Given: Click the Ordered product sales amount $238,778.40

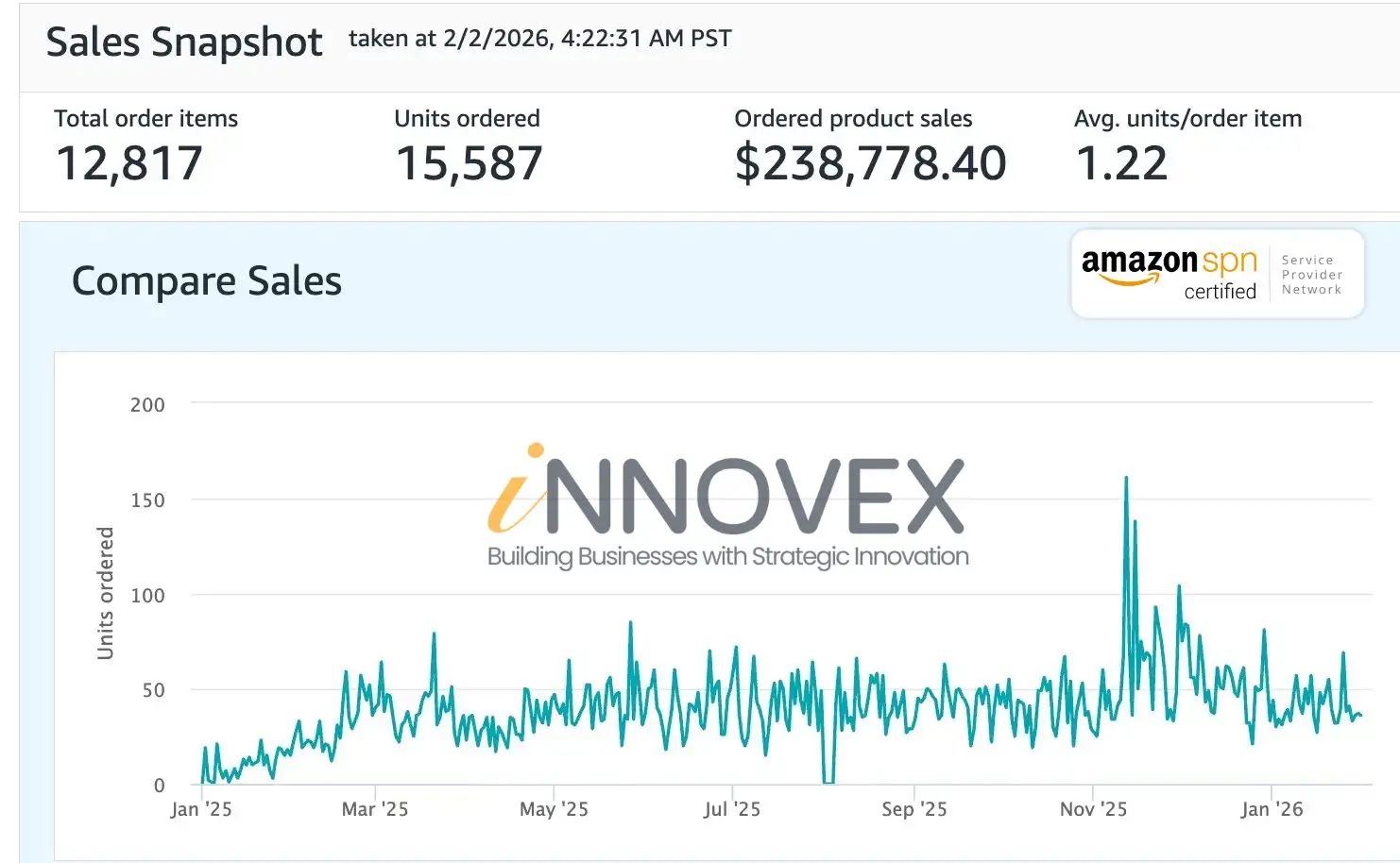Looking at the screenshot, I should [x=871, y=162].
